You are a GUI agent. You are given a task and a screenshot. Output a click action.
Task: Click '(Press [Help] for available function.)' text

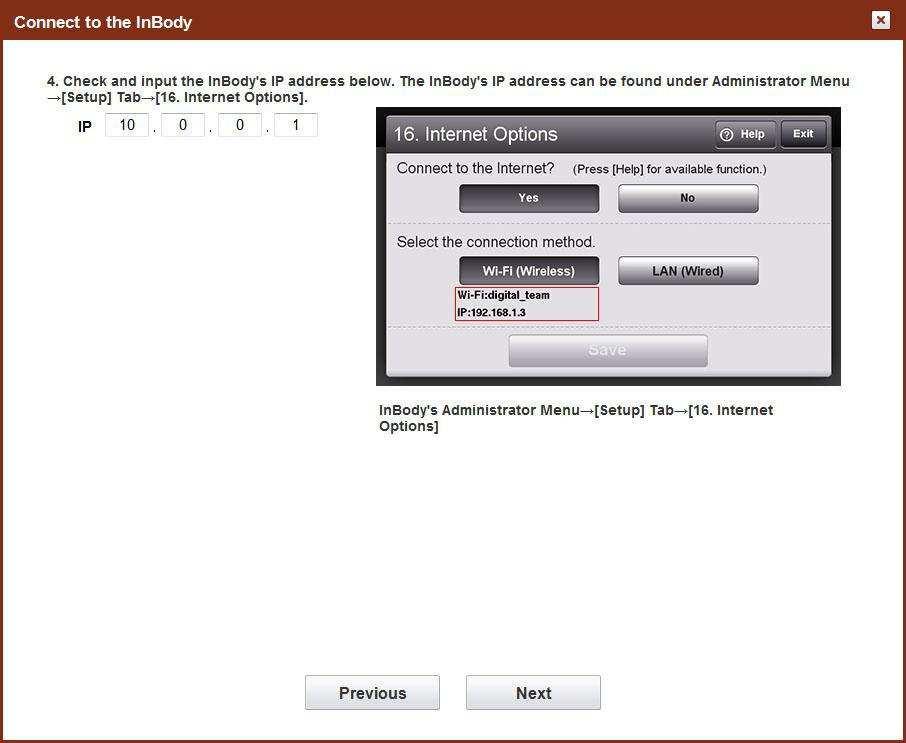pyautogui.click(x=670, y=169)
